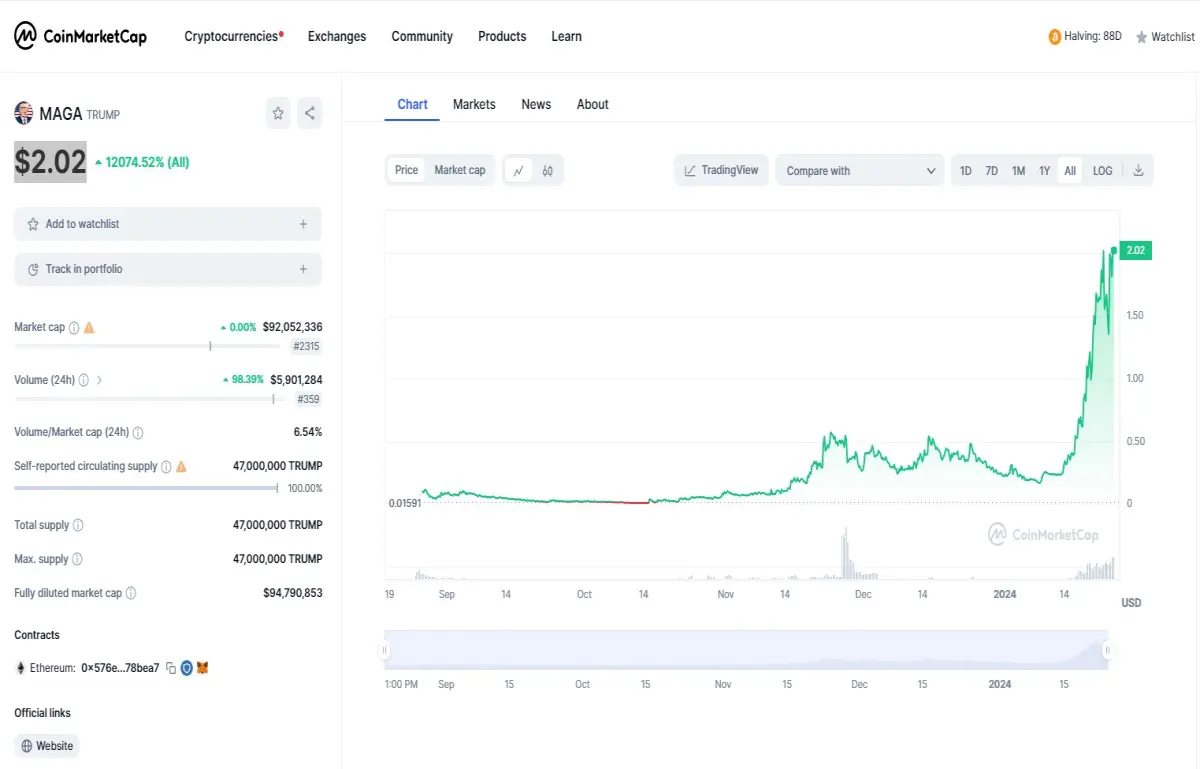
Task: Open the Compare with dropdown
Action: [860, 171]
